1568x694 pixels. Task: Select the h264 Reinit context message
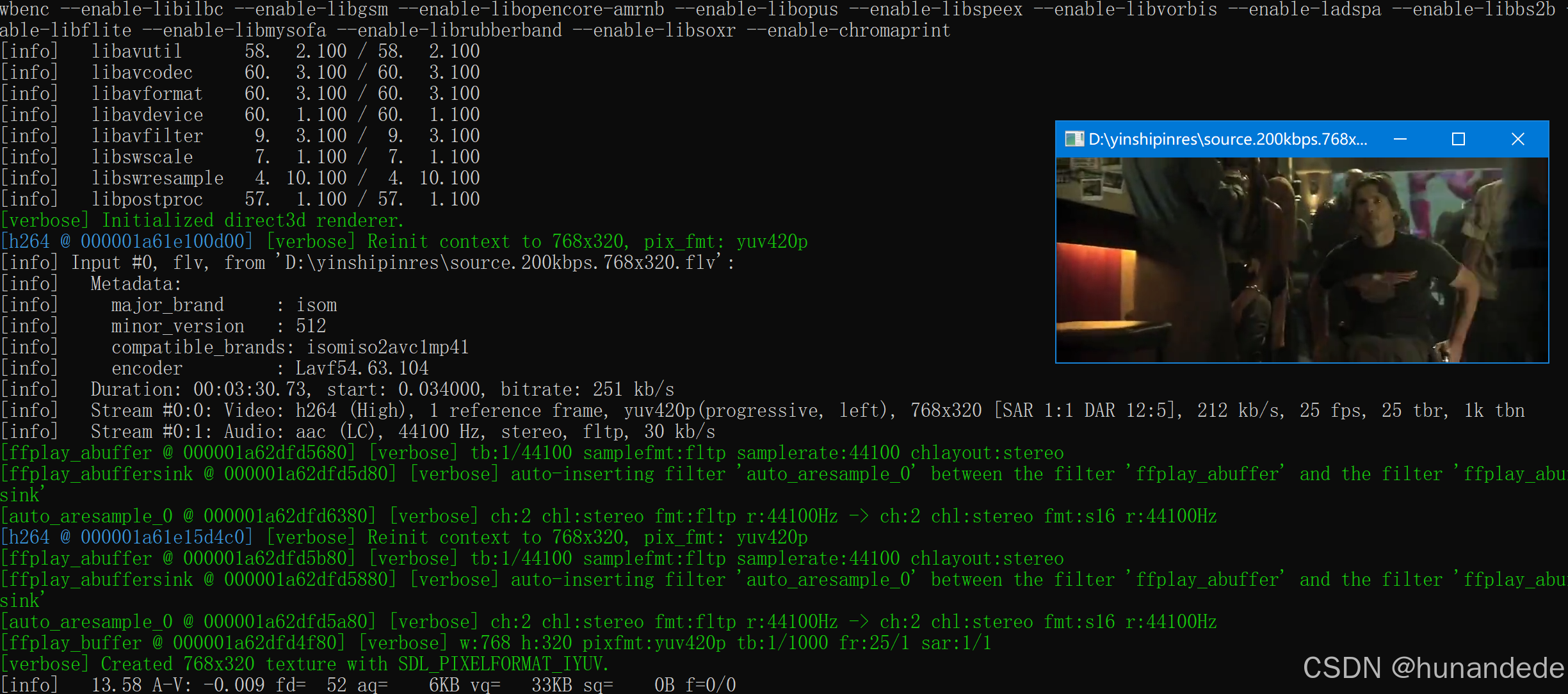403,241
